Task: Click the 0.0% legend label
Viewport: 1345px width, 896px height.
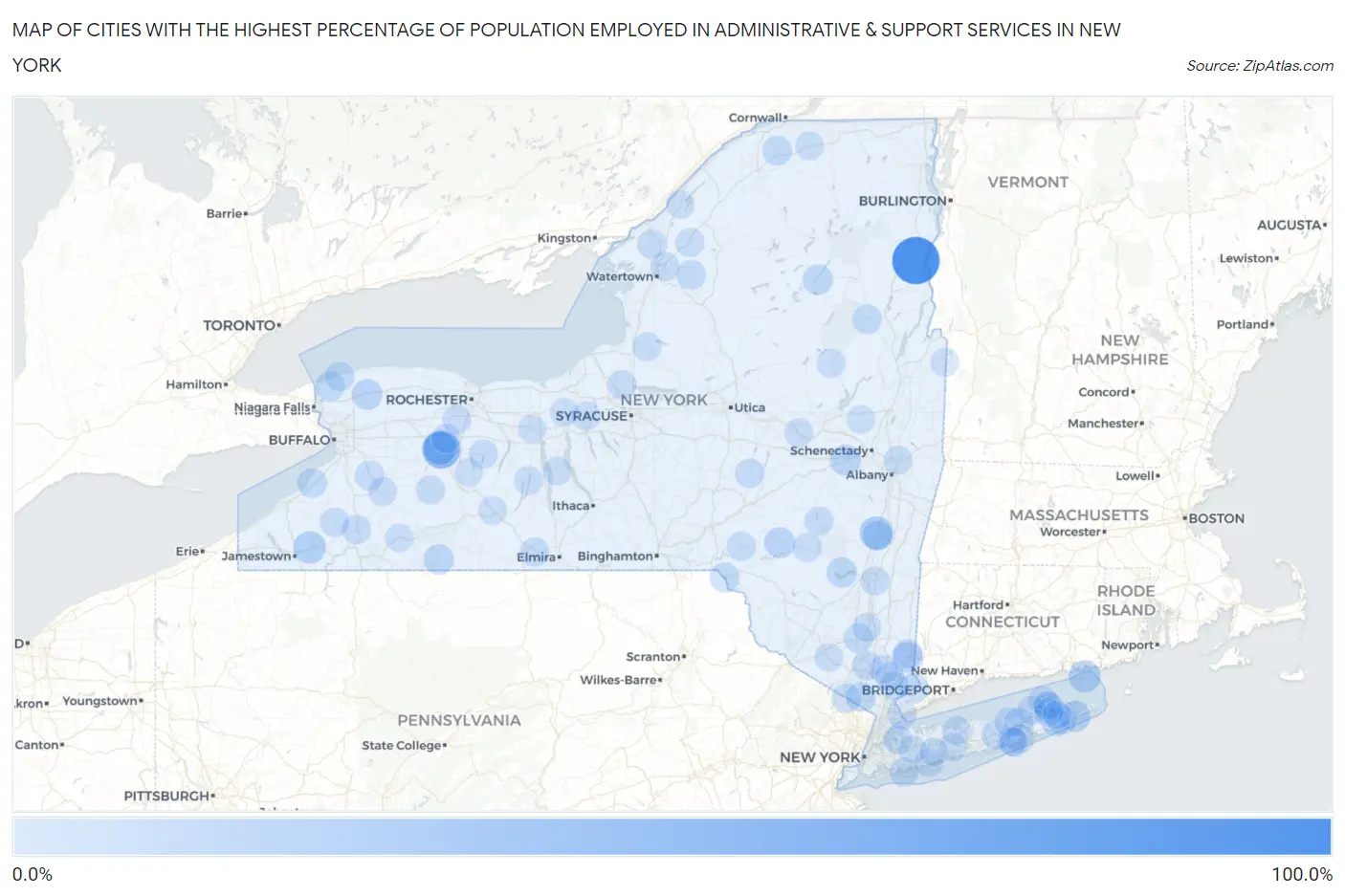Action: click(x=33, y=874)
